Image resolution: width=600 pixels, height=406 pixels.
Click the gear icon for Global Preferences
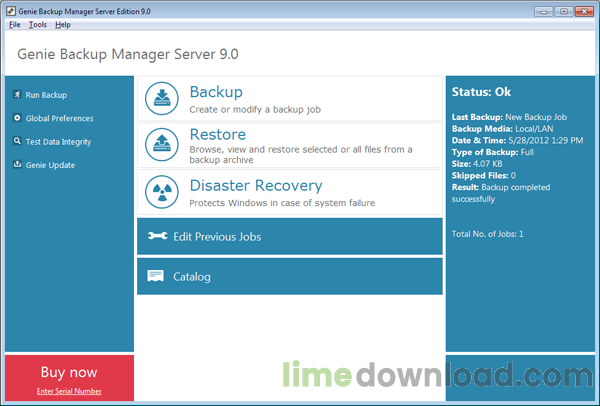click(x=17, y=118)
